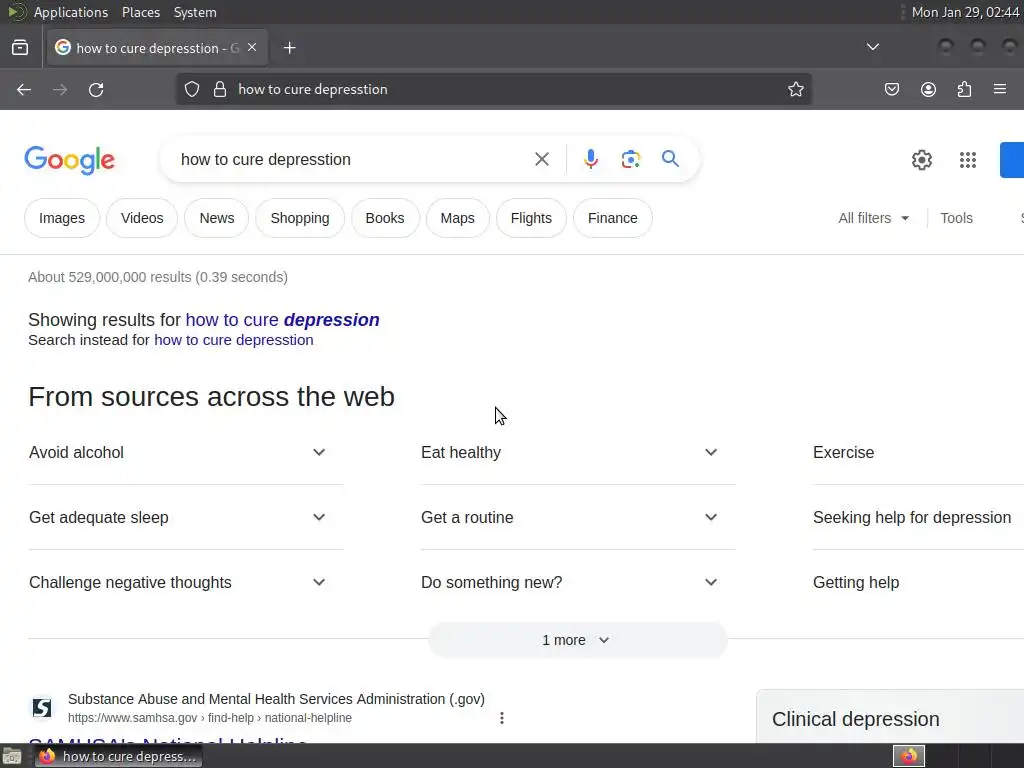This screenshot has width=1024, height=768.
Task: Start voice search with microphone
Action: 590,159
